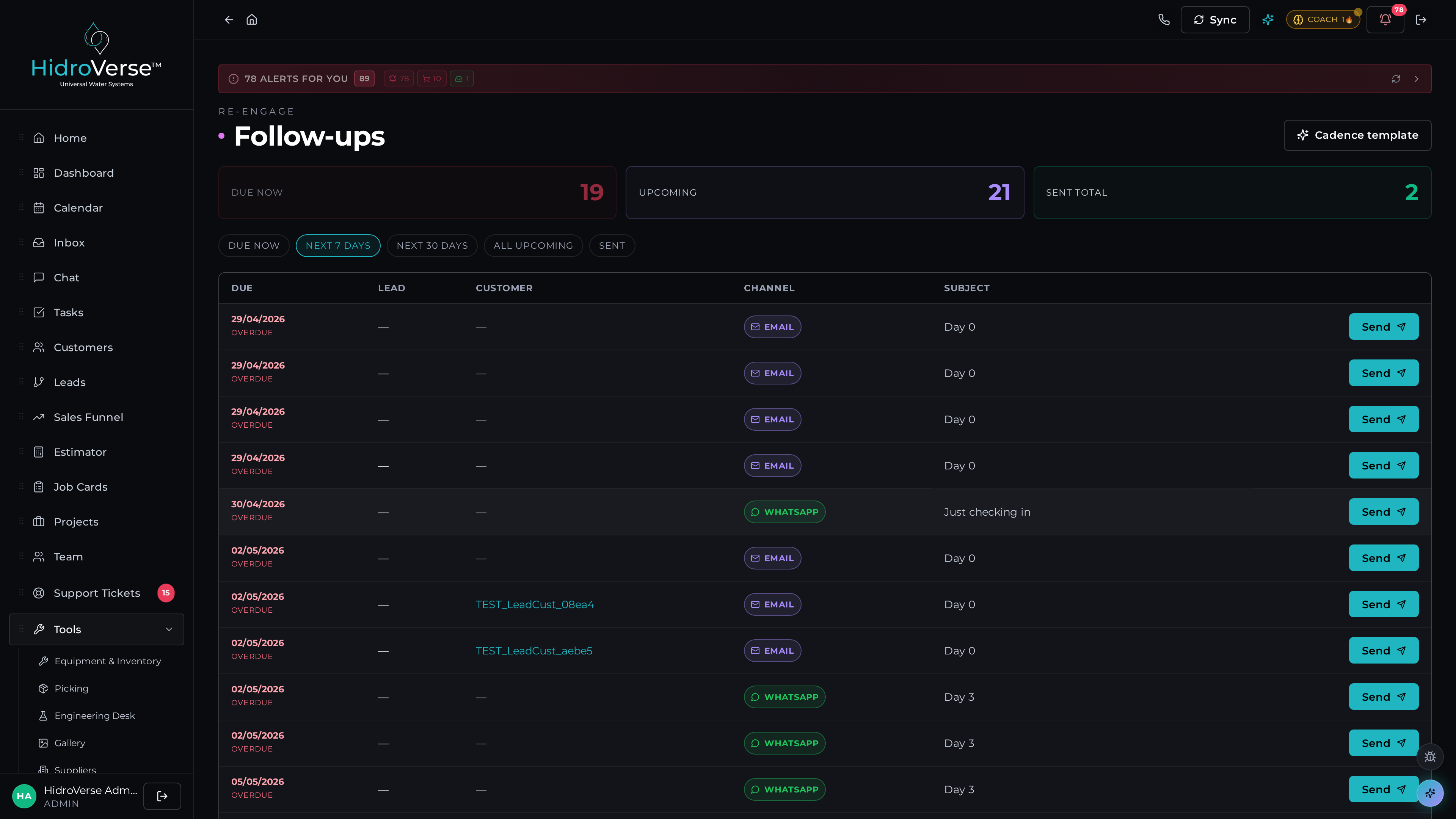Viewport: 1456px width, 819px height.
Task: Click the HidroVerse logo
Action: [x=97, y=55]
